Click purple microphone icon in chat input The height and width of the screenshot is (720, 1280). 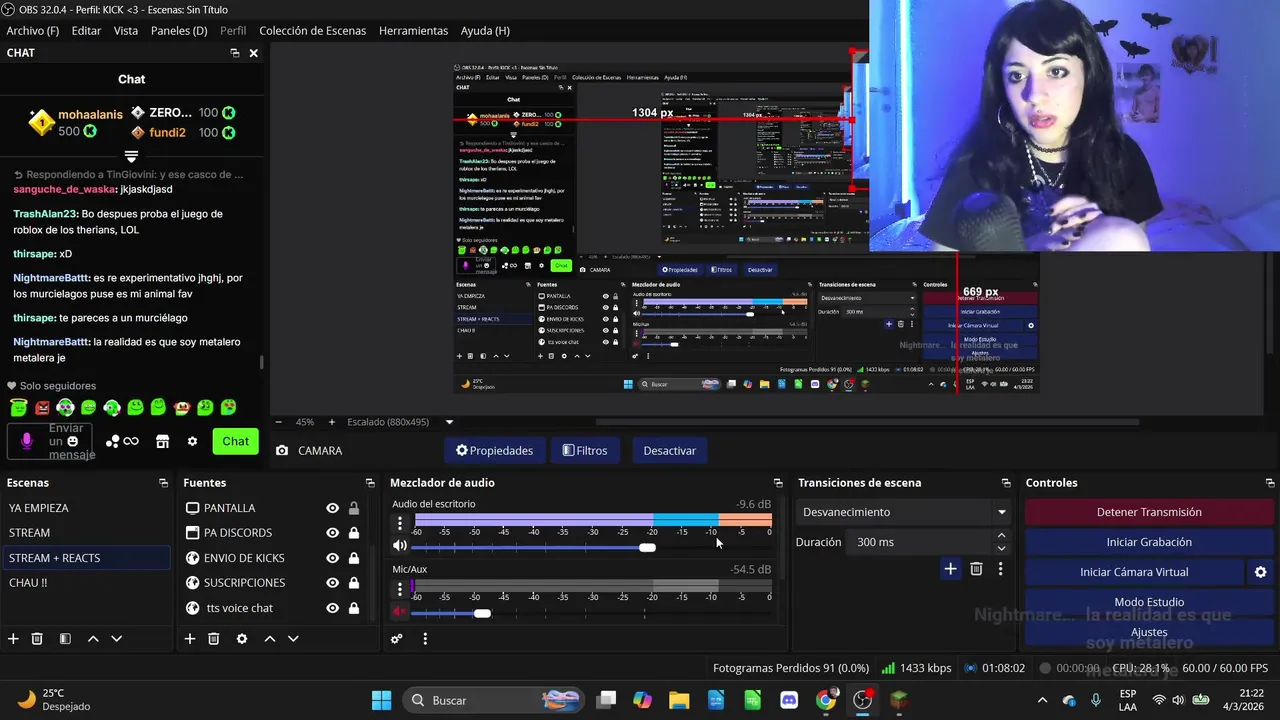pyautogui.click(x=27, y=441)
